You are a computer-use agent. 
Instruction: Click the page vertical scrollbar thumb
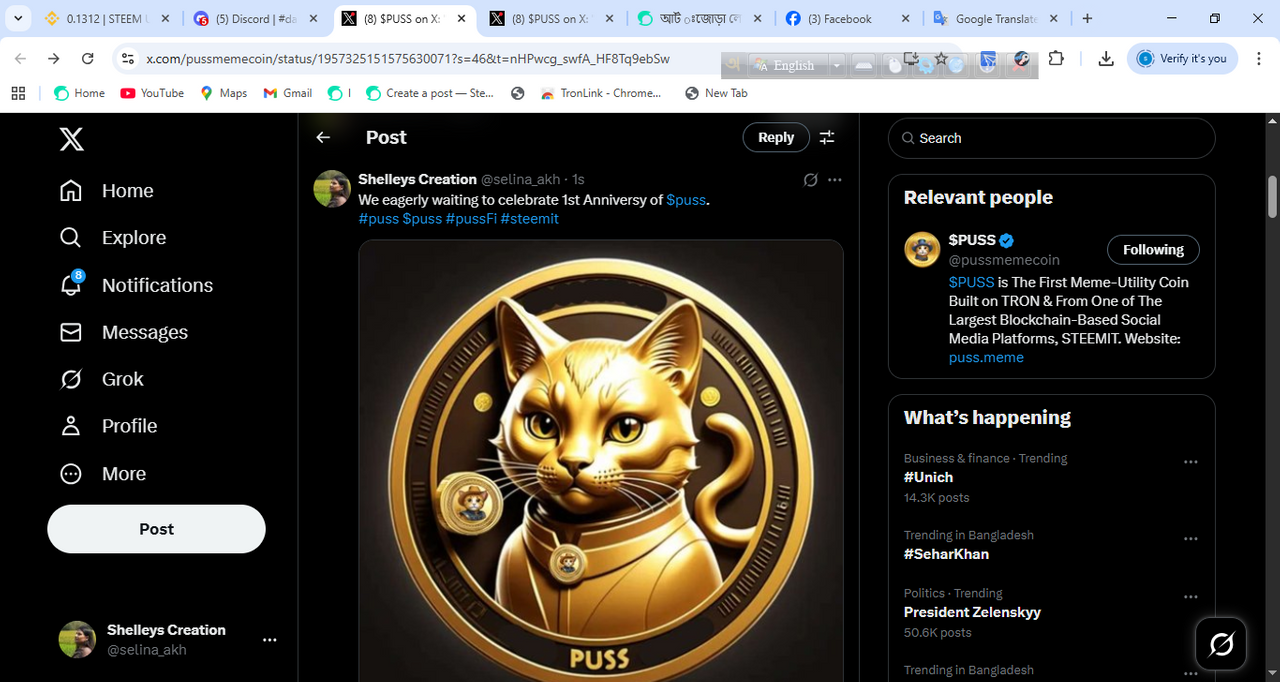point(1272,197)
